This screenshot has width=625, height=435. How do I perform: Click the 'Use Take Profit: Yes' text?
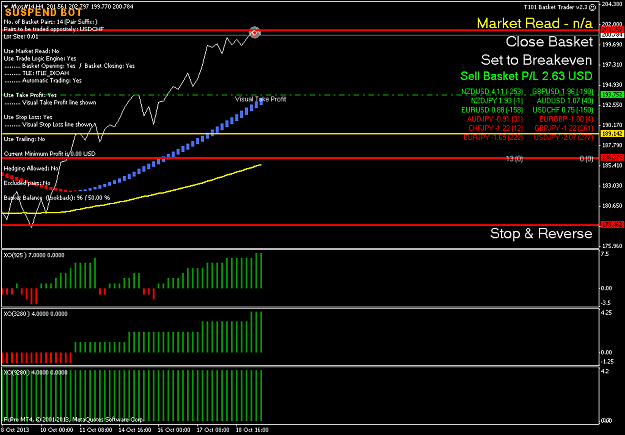30,95
